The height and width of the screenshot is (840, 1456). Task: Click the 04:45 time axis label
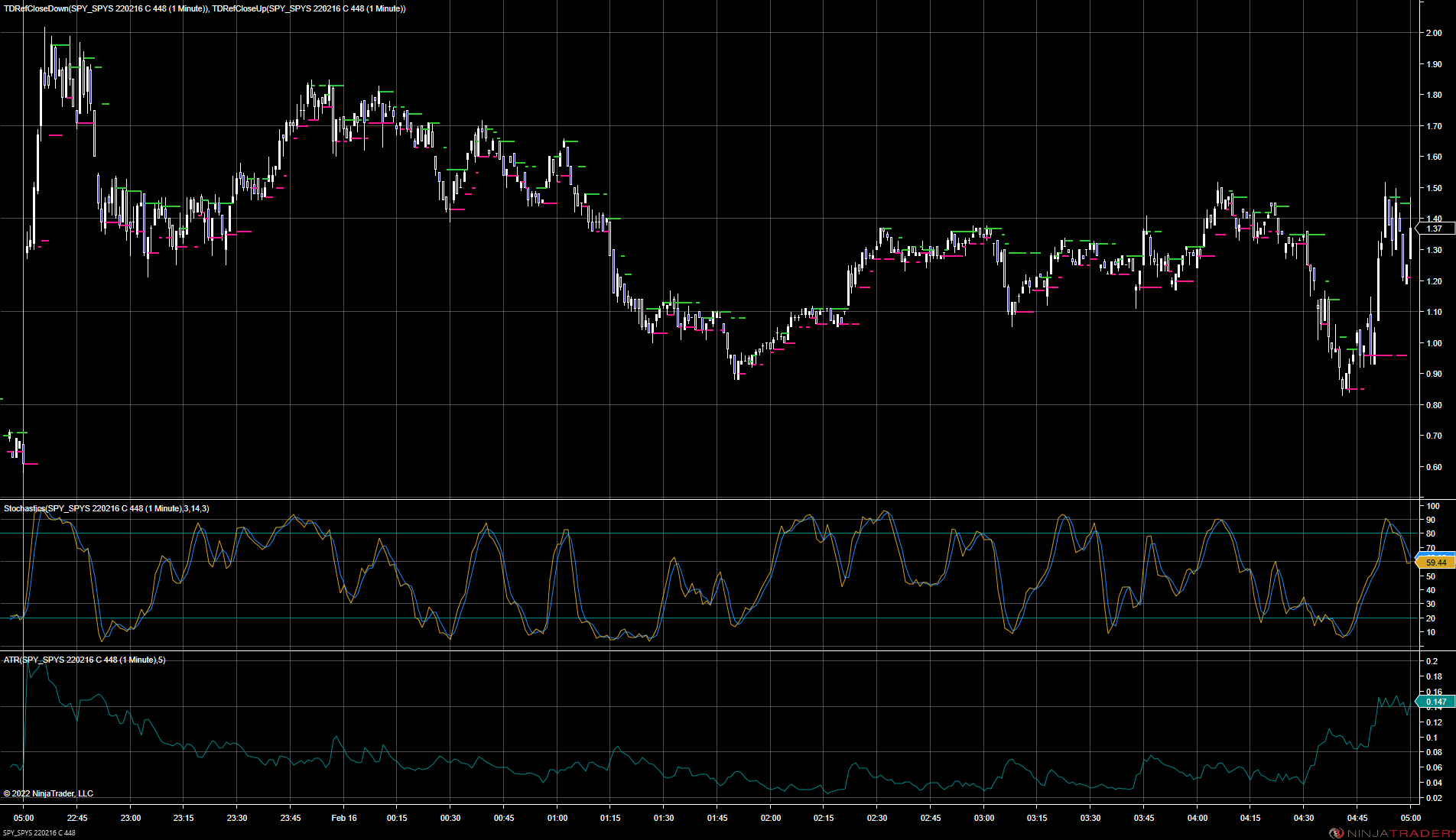tap(1357, 818)
